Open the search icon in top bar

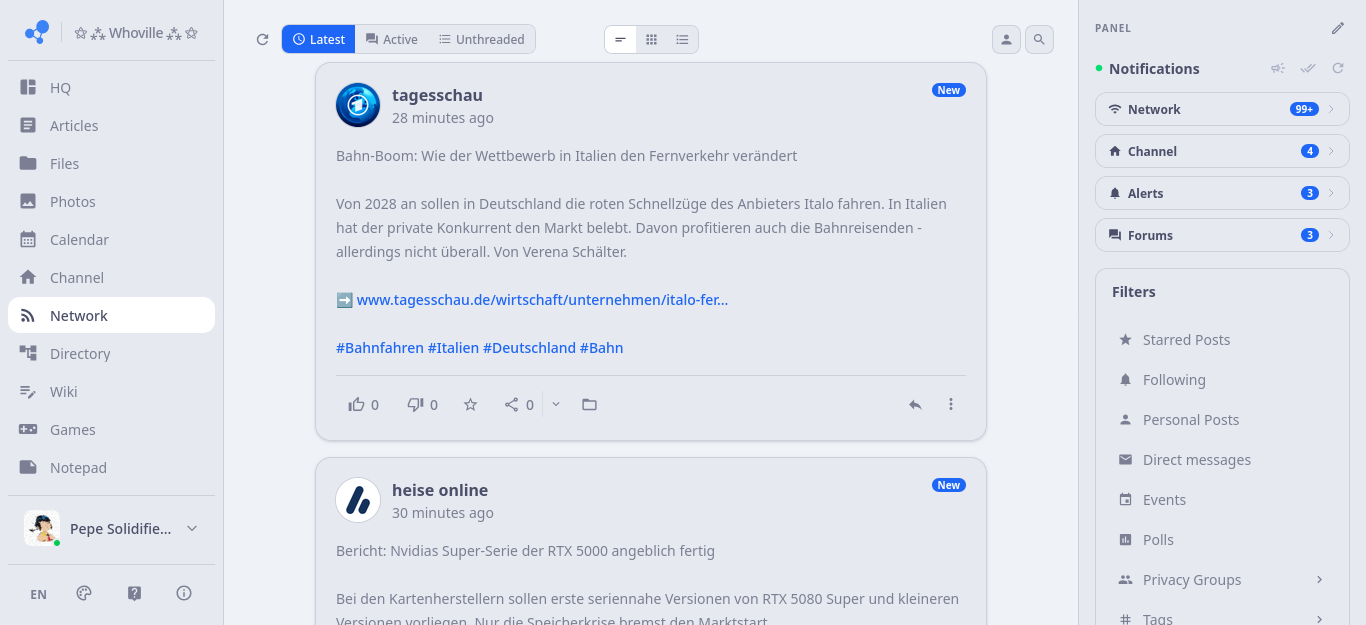click(x=1039, y=39)
